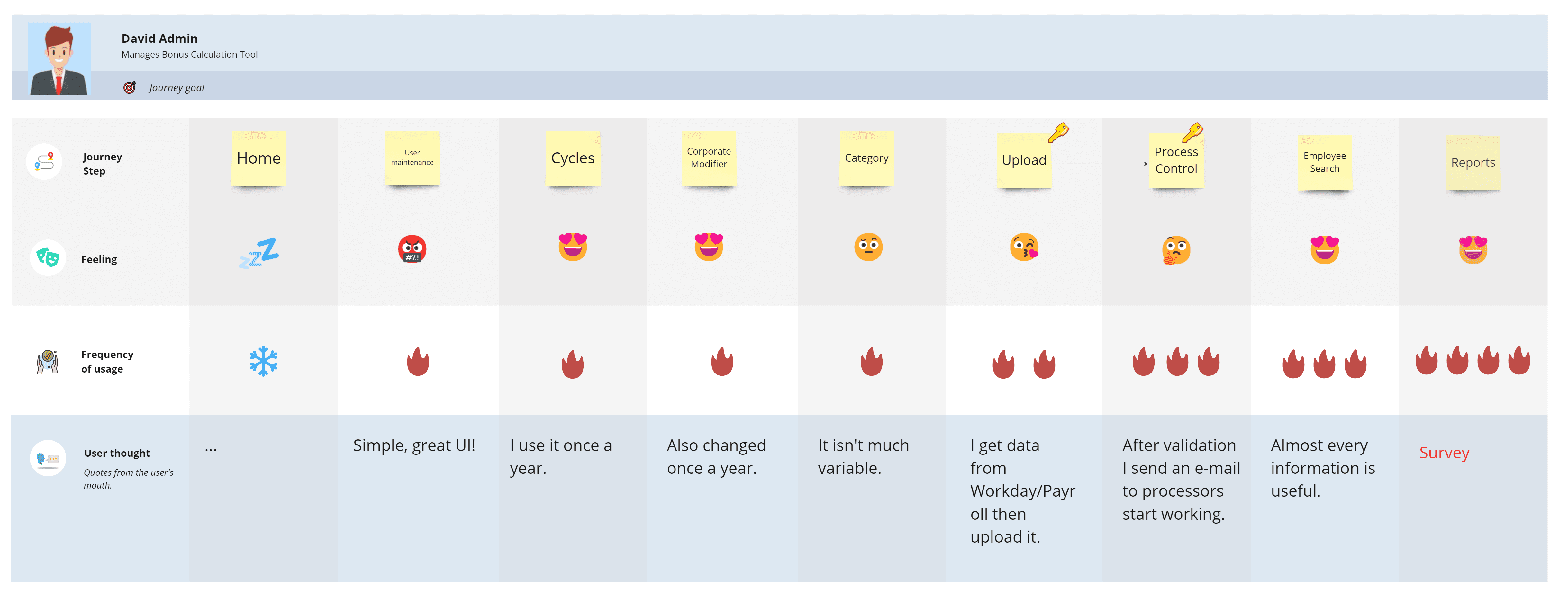Viewport: 1568px width, 593px height.
Task: Click the Journey Step route icon
Action: [44, 162]
